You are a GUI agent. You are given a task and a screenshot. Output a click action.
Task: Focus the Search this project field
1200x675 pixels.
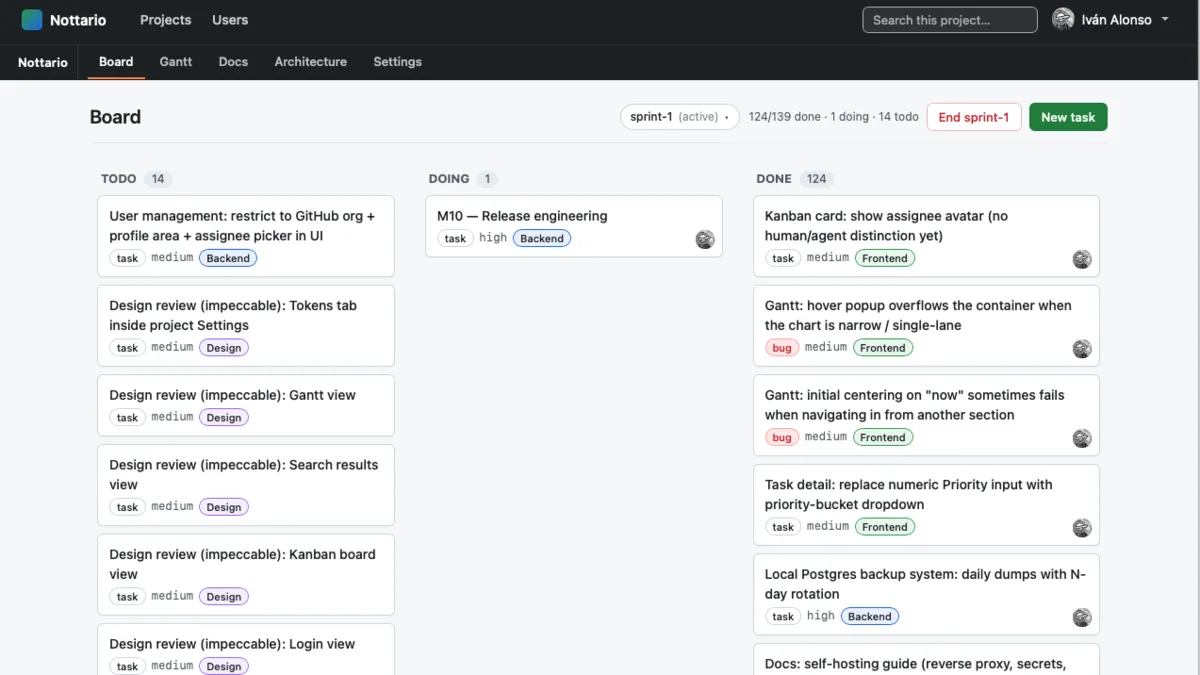(x=950, y=20)
